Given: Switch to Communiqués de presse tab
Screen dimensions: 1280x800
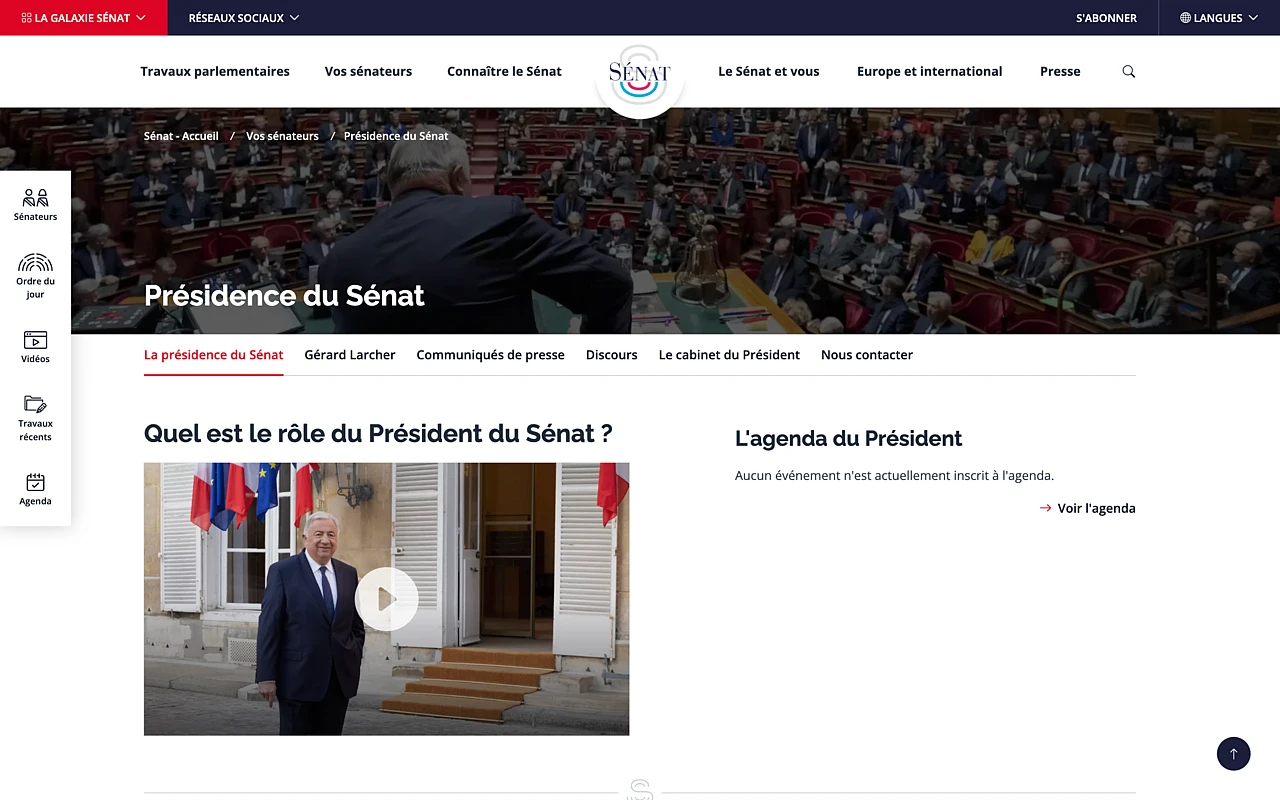Looking at the screenshot, I should [x=491, y=355].
